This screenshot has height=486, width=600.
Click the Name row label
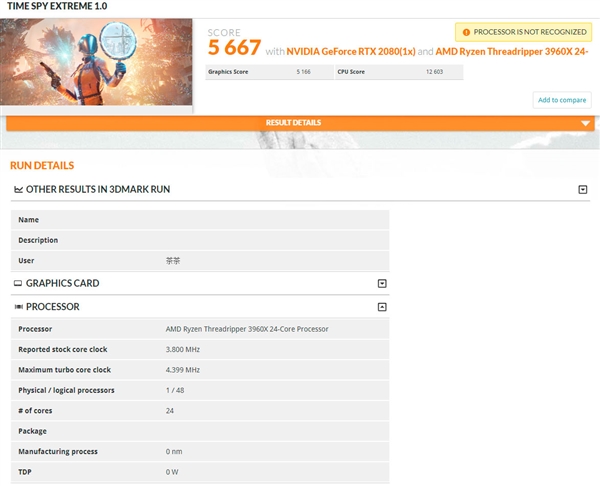pos(29,220)
